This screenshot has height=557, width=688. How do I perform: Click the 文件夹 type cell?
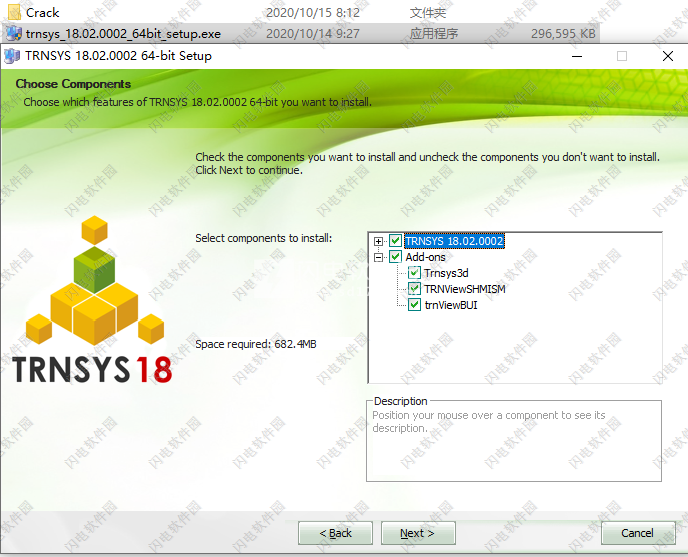click(428, 13)
